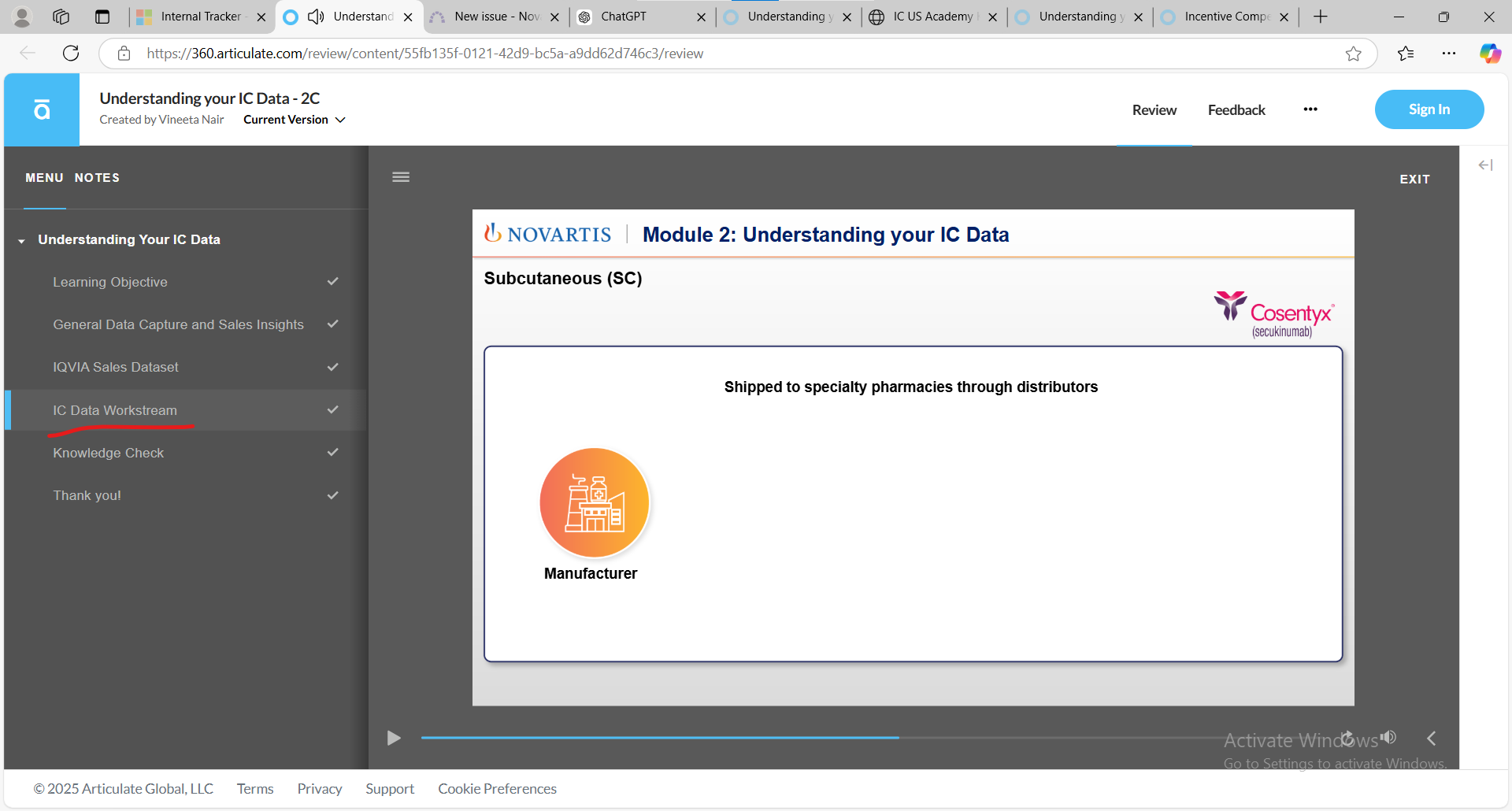Image resolution: width=1512 pixels, height=811 pixels.
Task: Switch to the NOTES tab
Action: click(97, 178)
